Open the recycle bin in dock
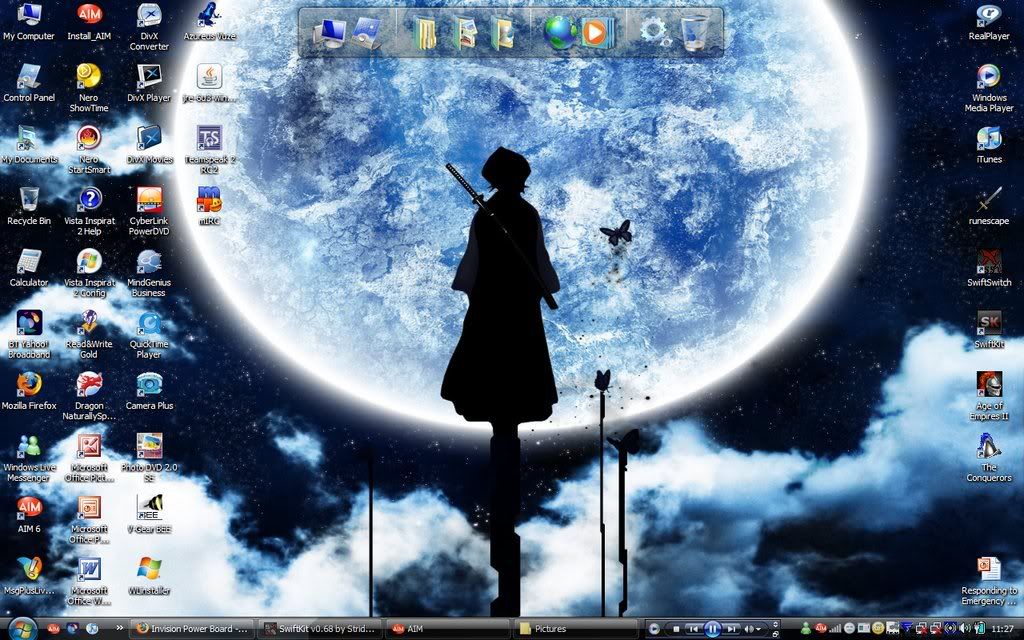Screen dimensions: 1024x640 [696, 33]
